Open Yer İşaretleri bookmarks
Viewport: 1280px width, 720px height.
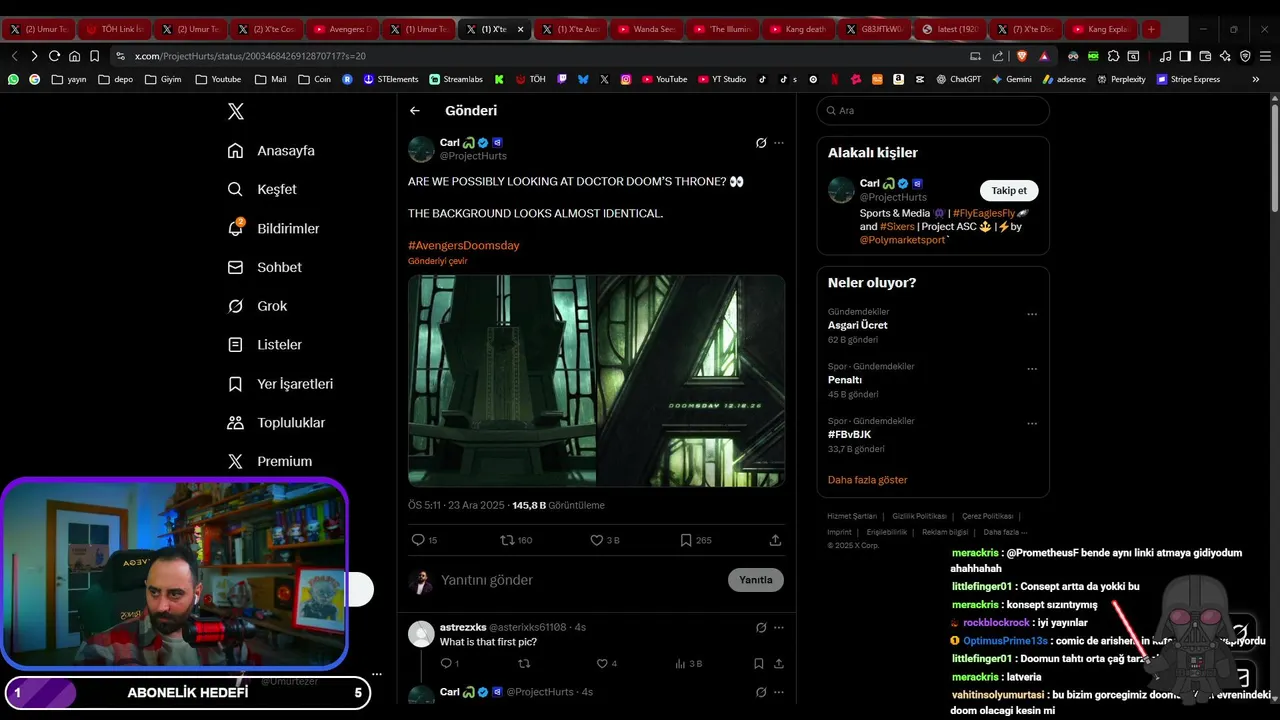pos(280,384)
